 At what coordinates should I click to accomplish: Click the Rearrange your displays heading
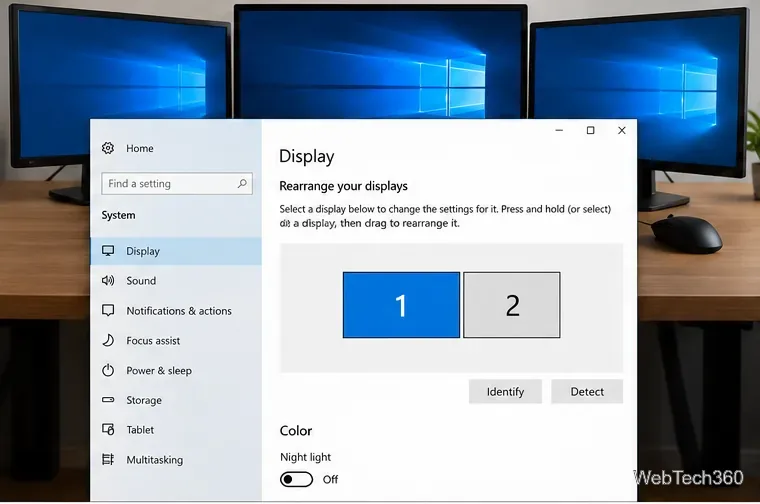tap(343, 186)
